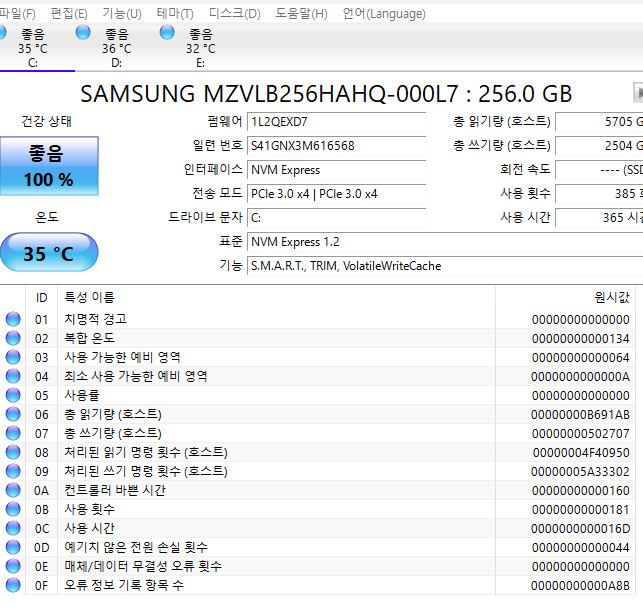Click status orb for attribute 0C 사용 시간

coord(13,528)
